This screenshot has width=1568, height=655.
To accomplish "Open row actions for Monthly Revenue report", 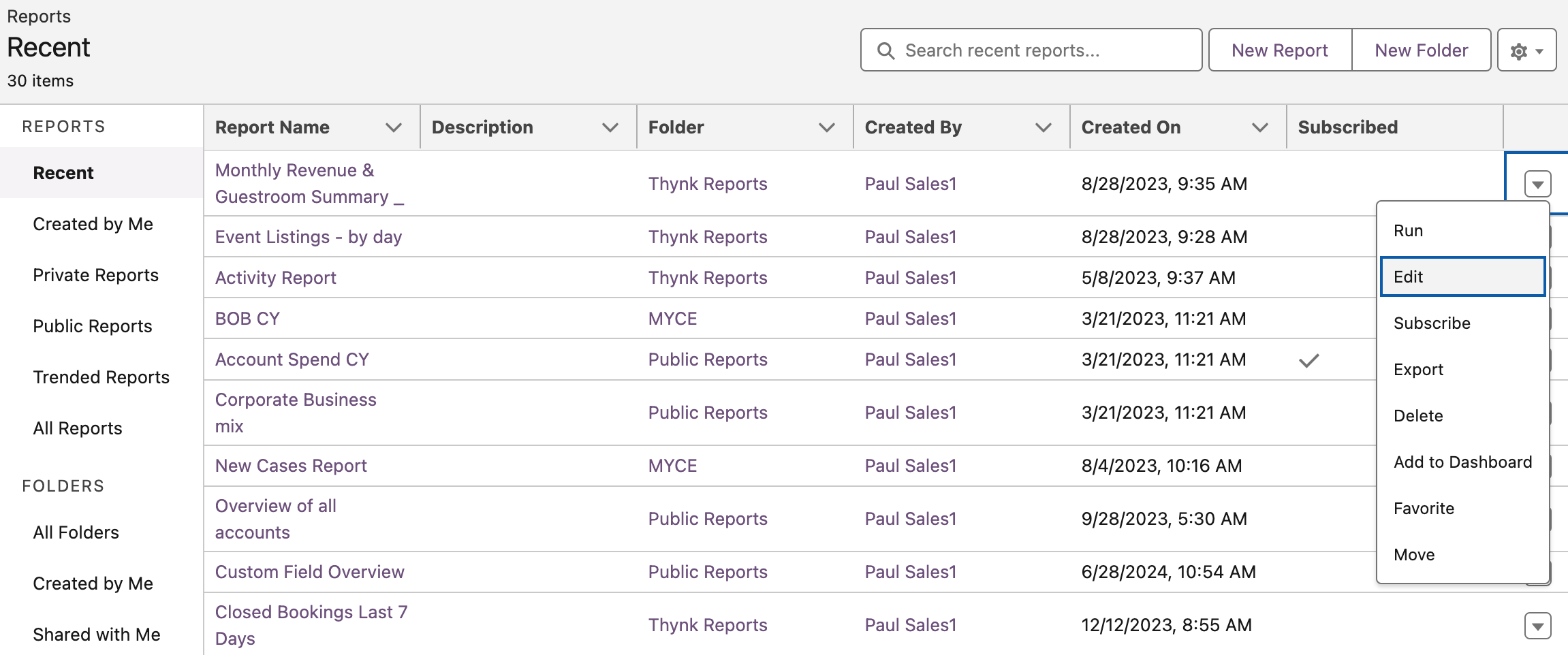I will tap(1537, 184).
